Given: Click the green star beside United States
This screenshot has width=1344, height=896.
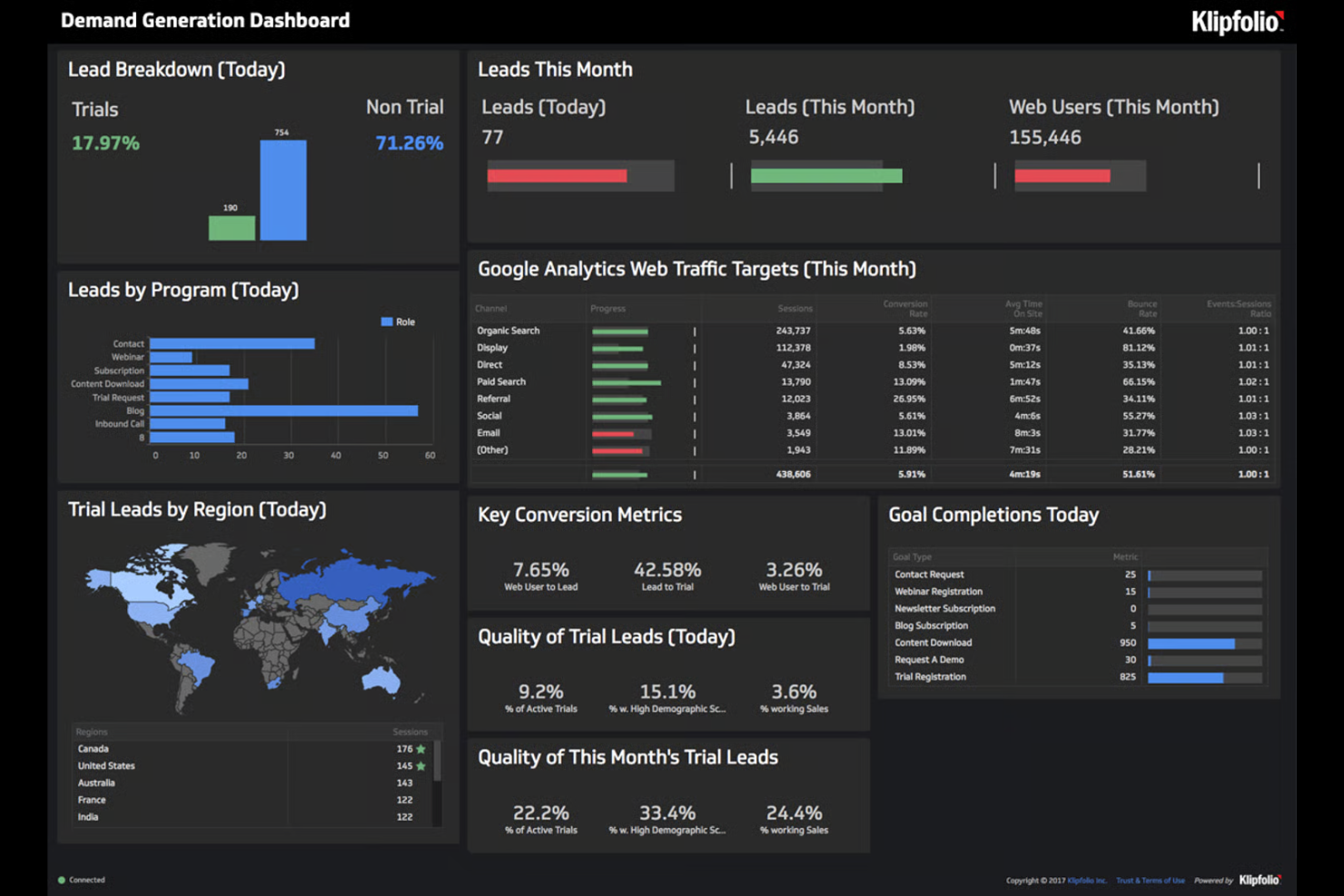Looking at the screenshot, I should click(x=420, y=766).
